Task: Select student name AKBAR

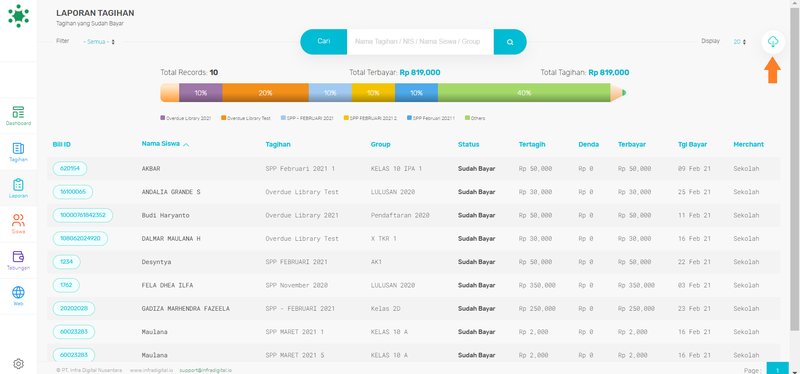Action: (x=151, y=168)
